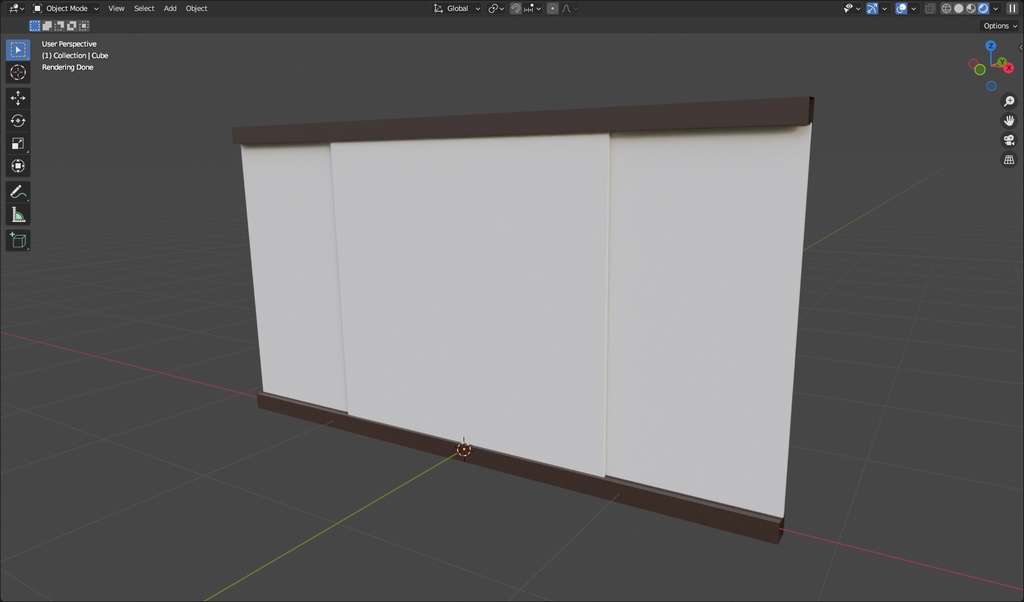Pause viewport rendering preview
The image size is (1024, 602).
tap(1012, 8)
